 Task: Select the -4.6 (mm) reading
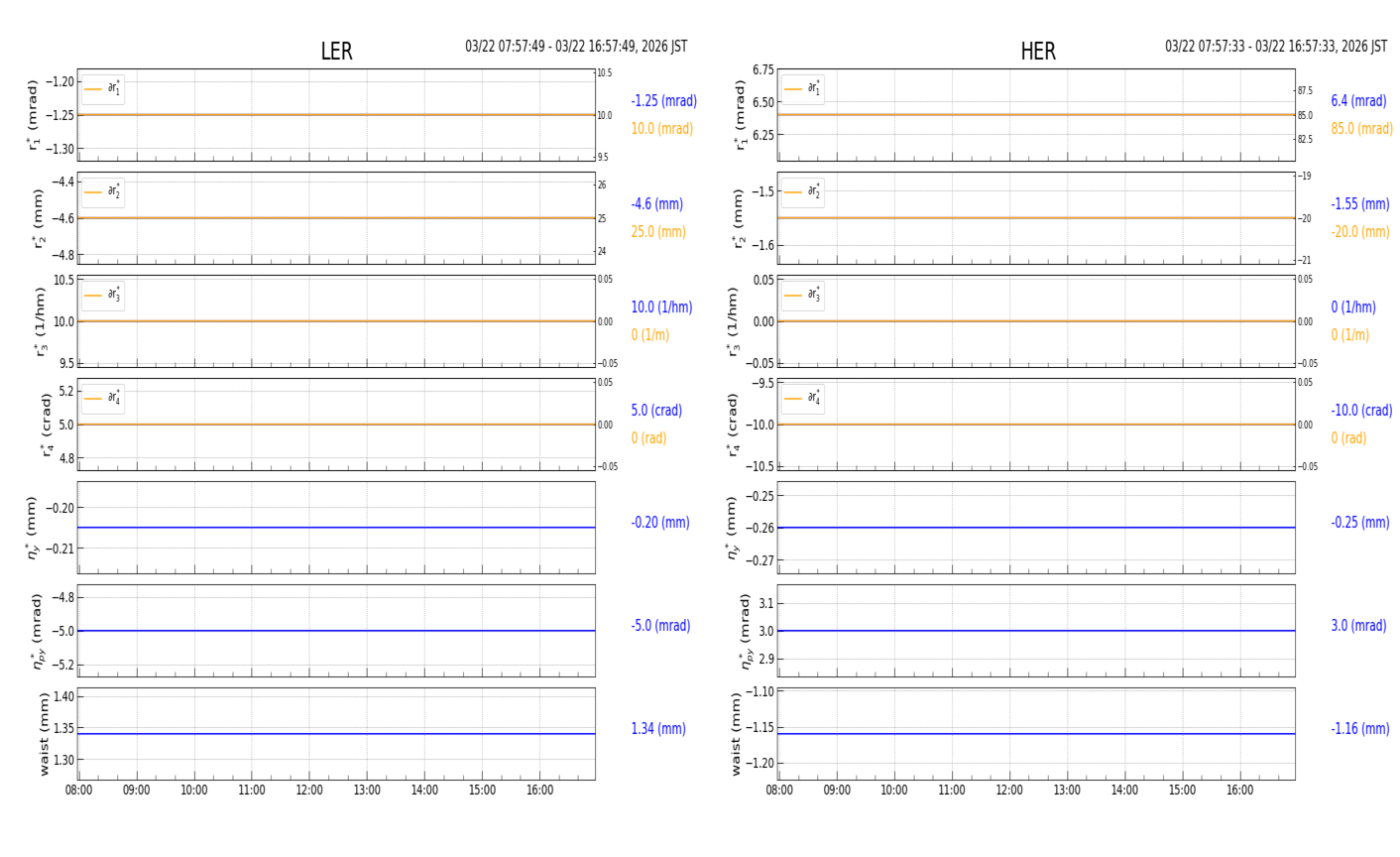tap(657, 204)
